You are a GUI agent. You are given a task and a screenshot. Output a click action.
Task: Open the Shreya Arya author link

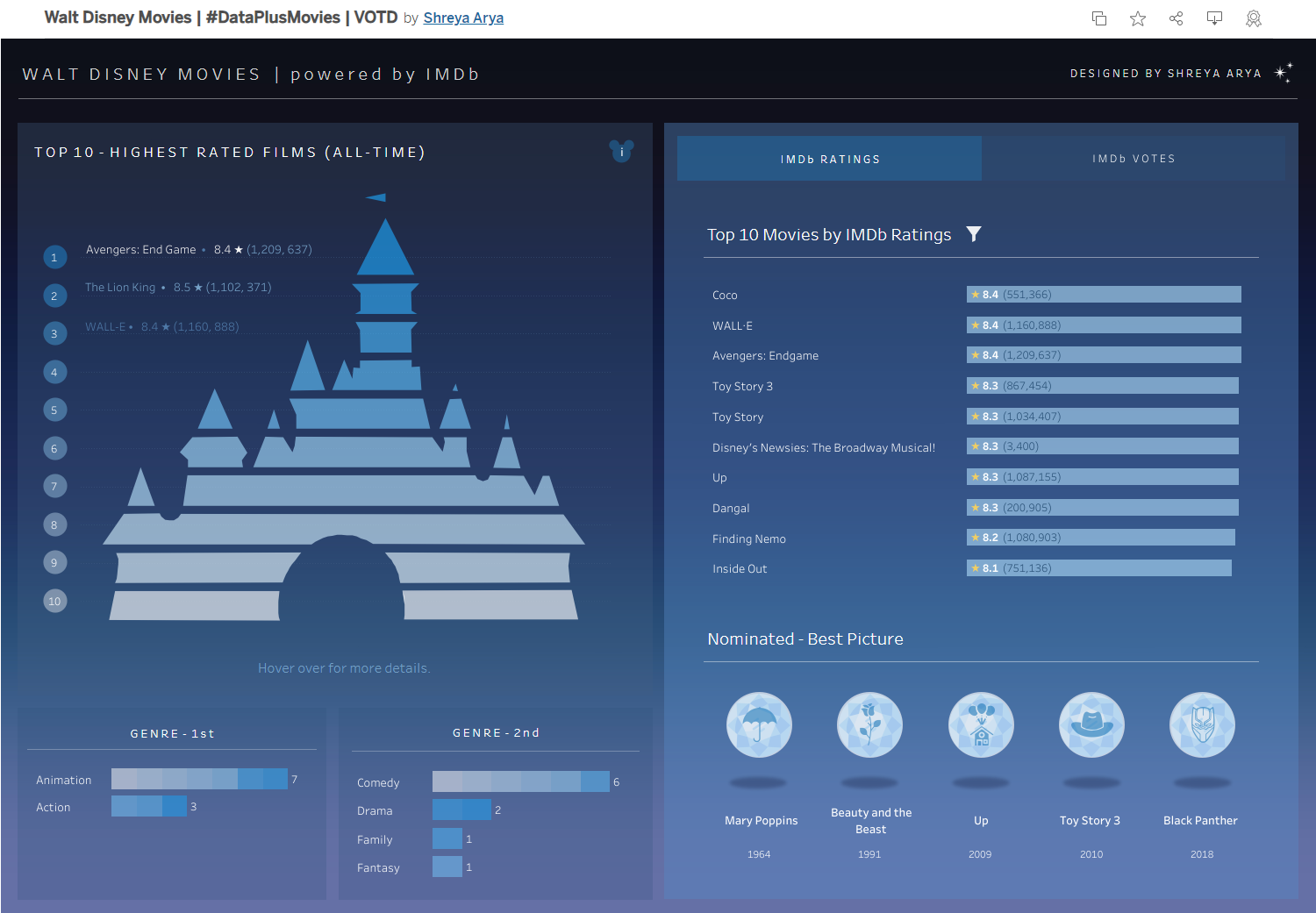(463, 18)
